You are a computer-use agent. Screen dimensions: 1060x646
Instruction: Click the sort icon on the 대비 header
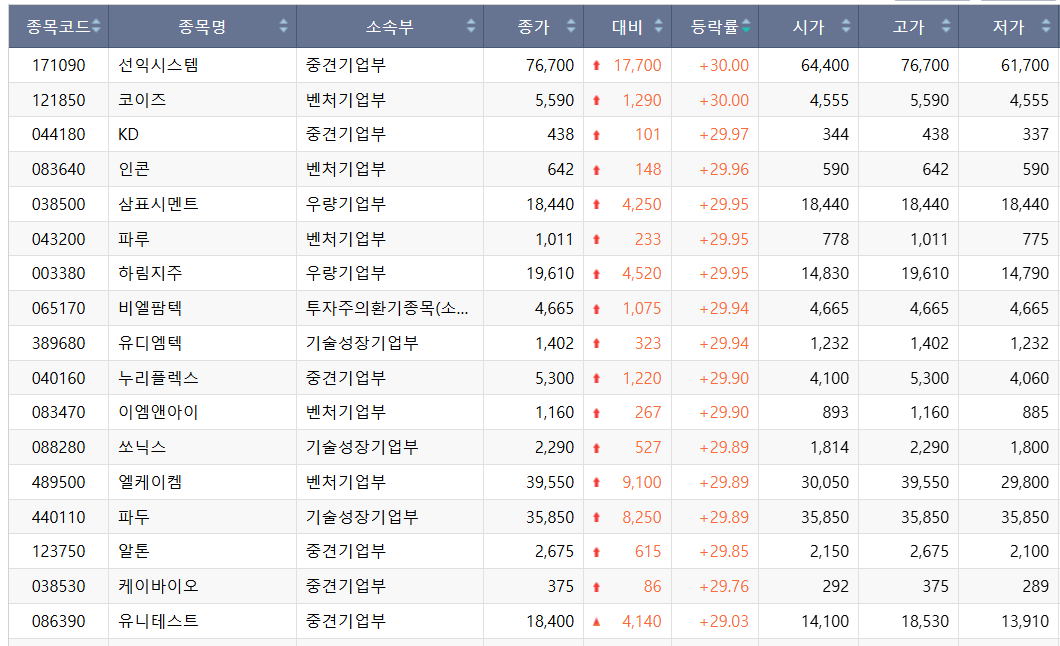[x=655, y=26]
